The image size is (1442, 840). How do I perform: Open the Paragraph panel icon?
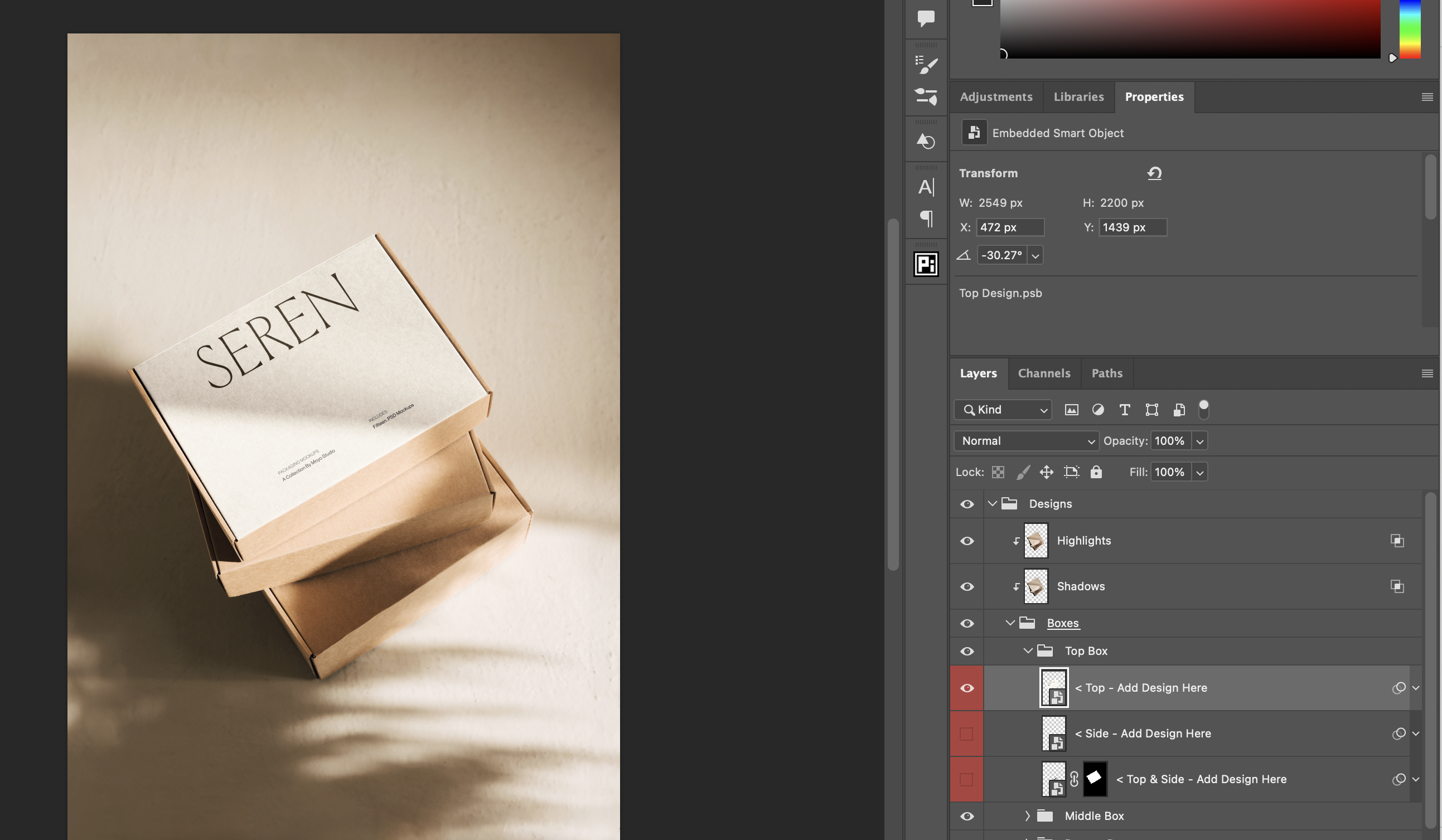(926, 219)
